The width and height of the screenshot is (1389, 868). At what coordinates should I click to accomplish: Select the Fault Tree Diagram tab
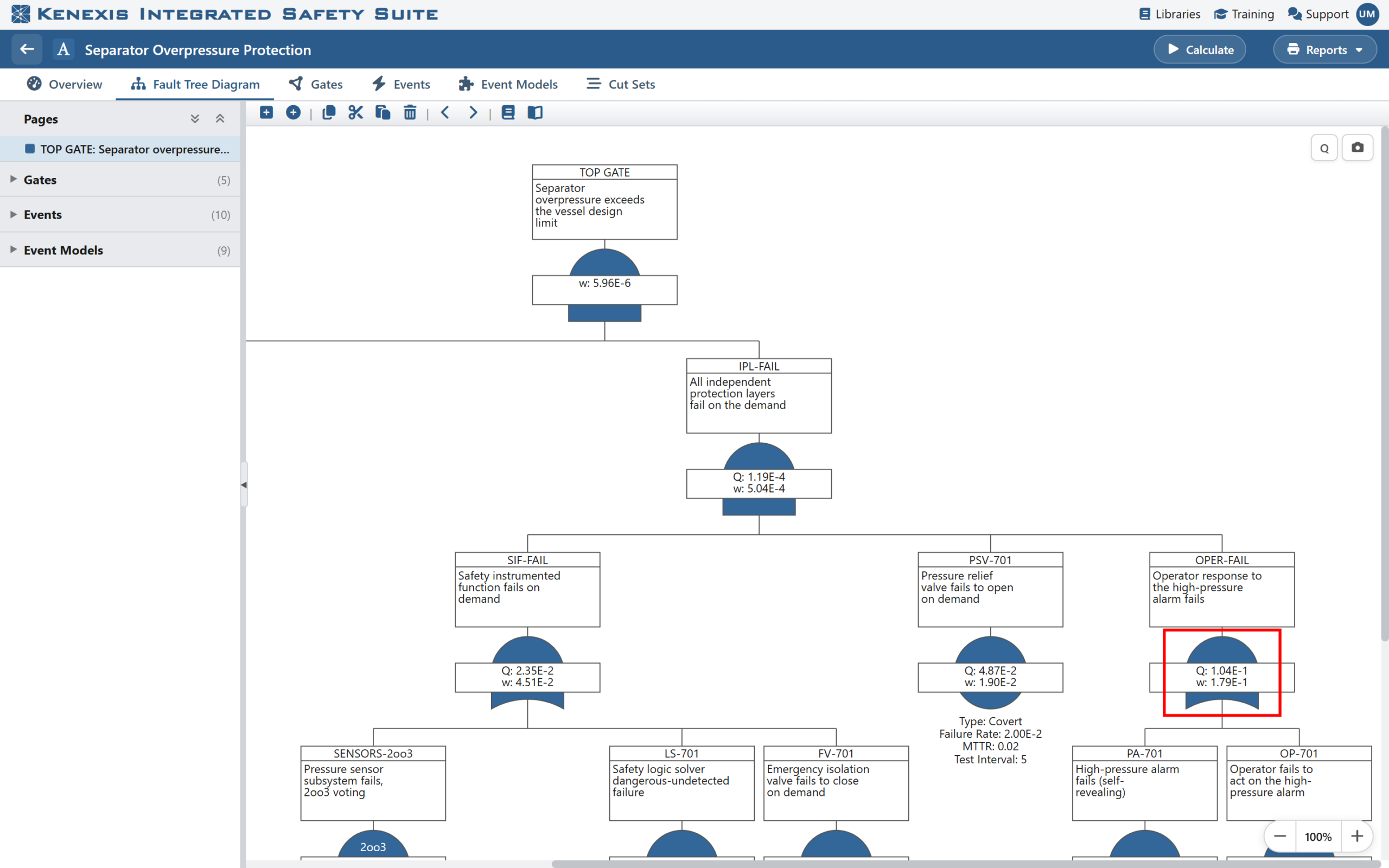[x=195, y=85]
